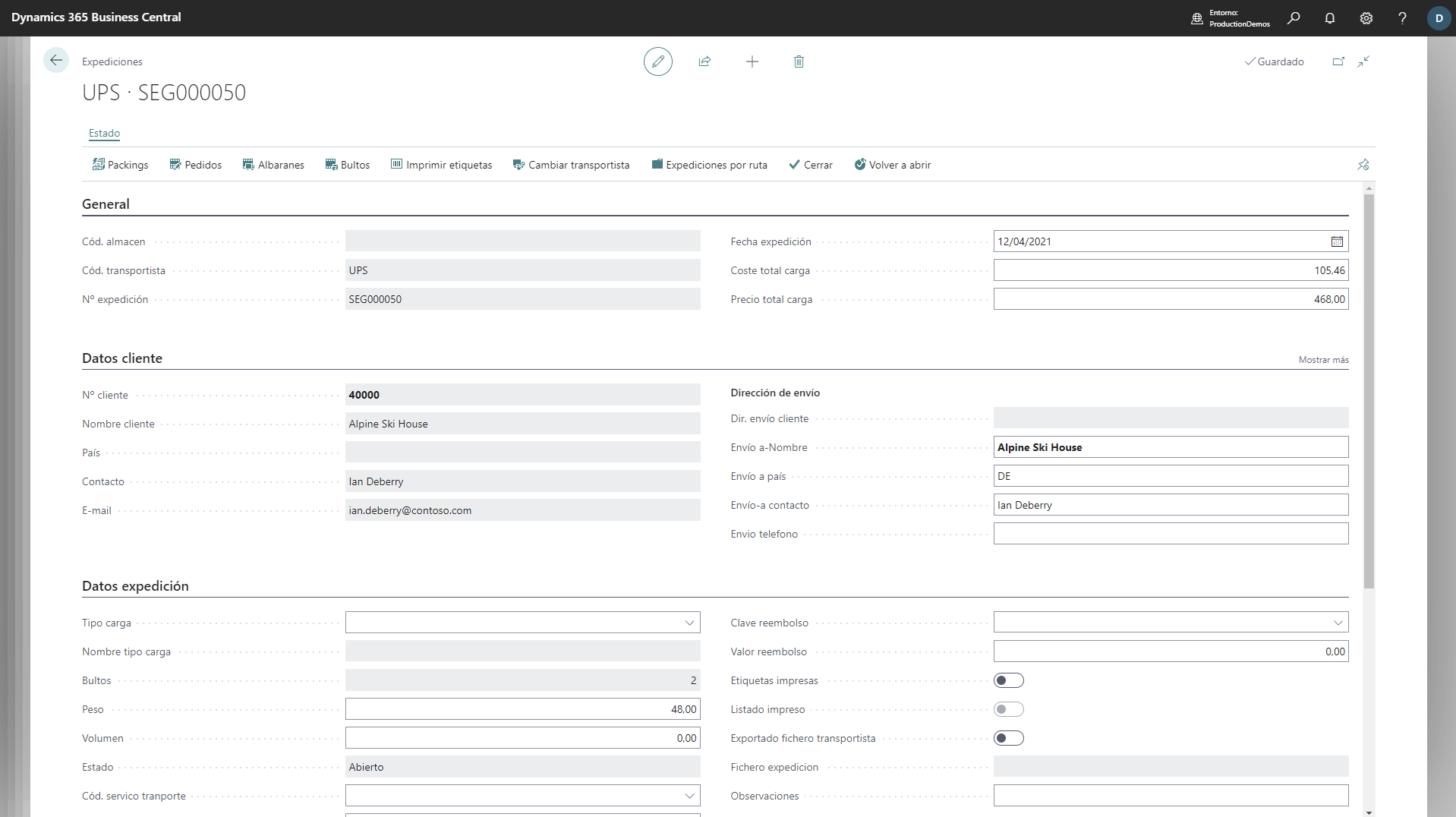
Task: Collapse the Datos cliente section
Action: click(122, 358)
